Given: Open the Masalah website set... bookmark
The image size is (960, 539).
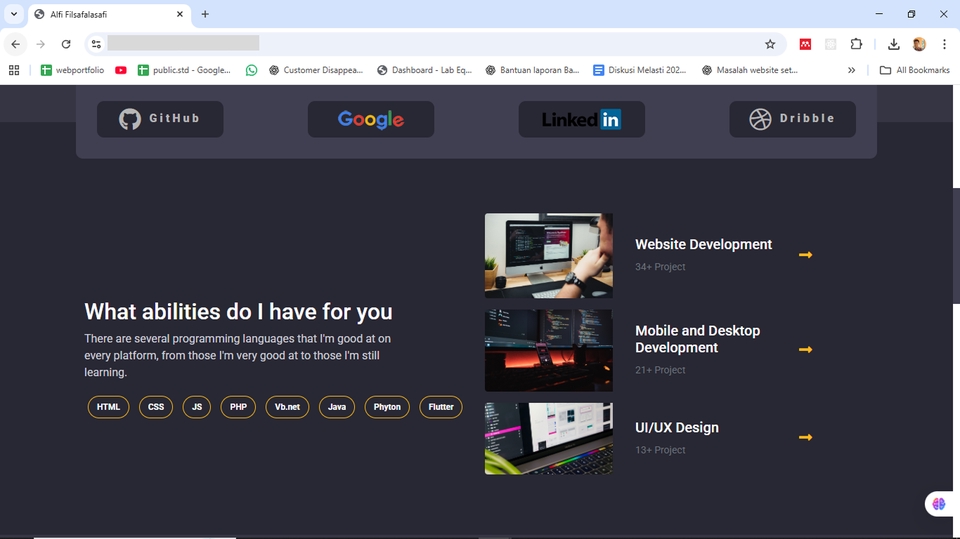Looking at the screenshot, I should point(750,70).
